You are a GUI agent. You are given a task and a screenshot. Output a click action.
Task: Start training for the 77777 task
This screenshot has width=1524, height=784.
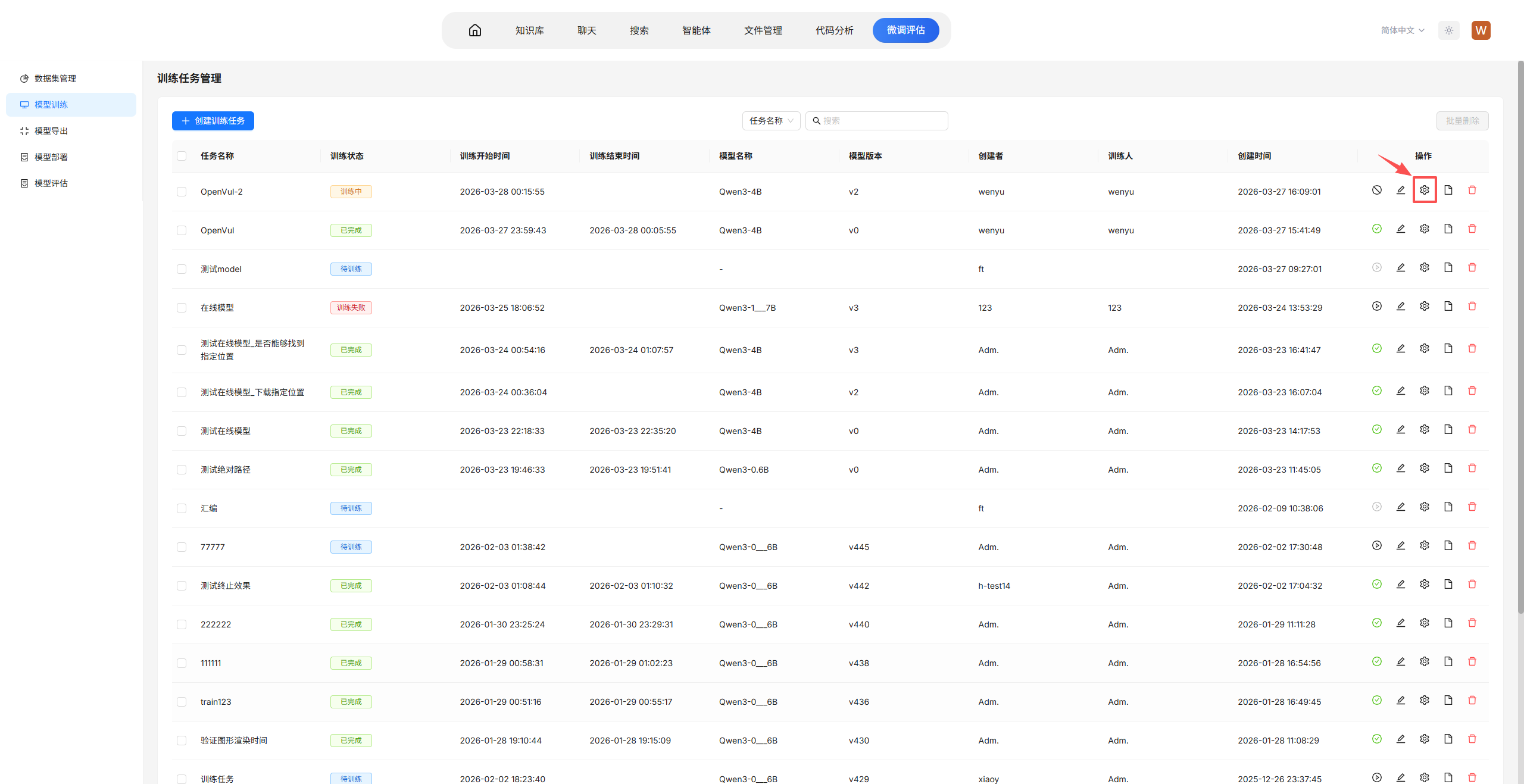coord(1376,545)
